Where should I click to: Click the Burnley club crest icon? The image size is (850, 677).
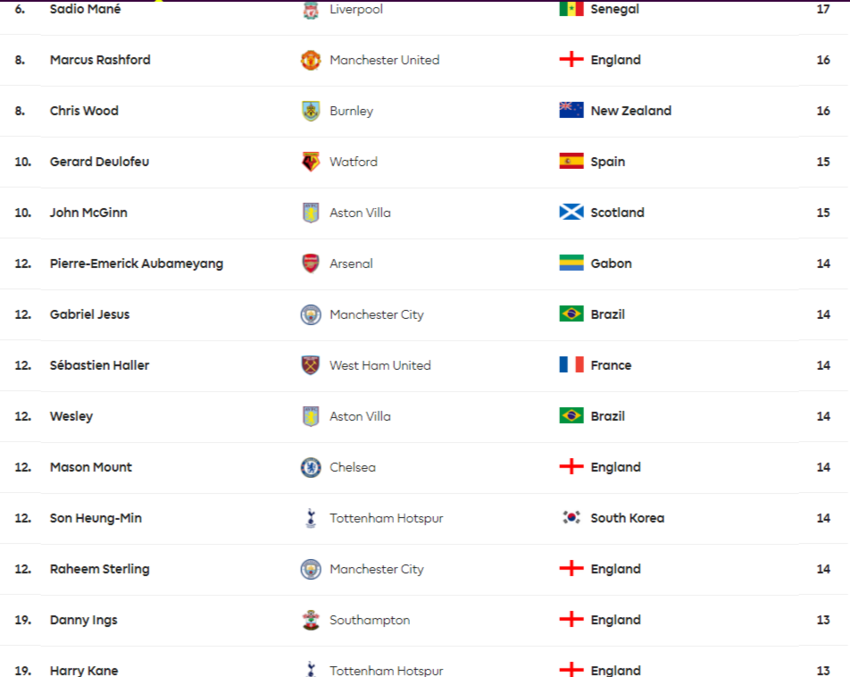pos(311,111)
